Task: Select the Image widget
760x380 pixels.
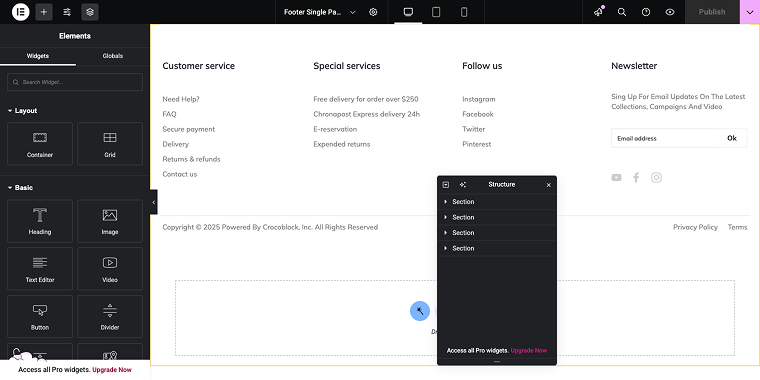Action: click(110, 221)
